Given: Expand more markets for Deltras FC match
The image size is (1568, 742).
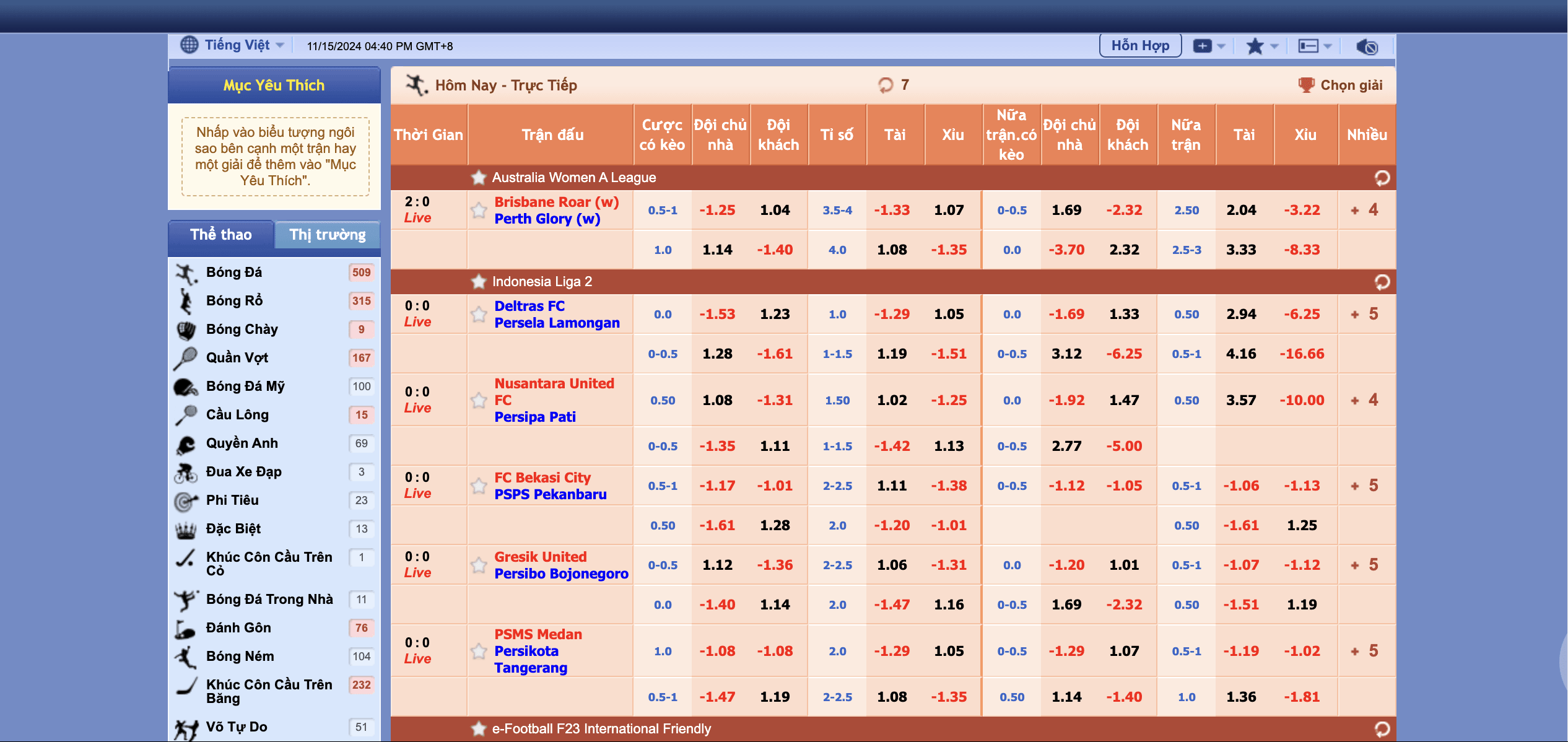Looking at the screenshot, I should click(1365, 314).
